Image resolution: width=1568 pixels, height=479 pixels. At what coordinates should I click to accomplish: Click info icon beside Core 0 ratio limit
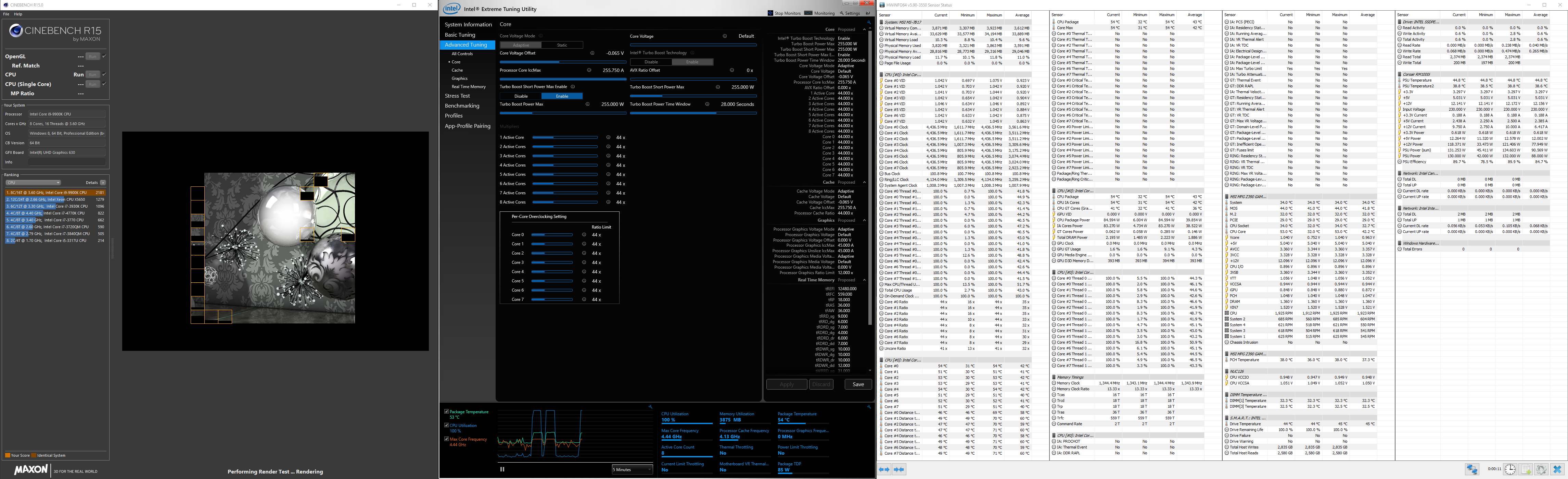tap(584, 235)
